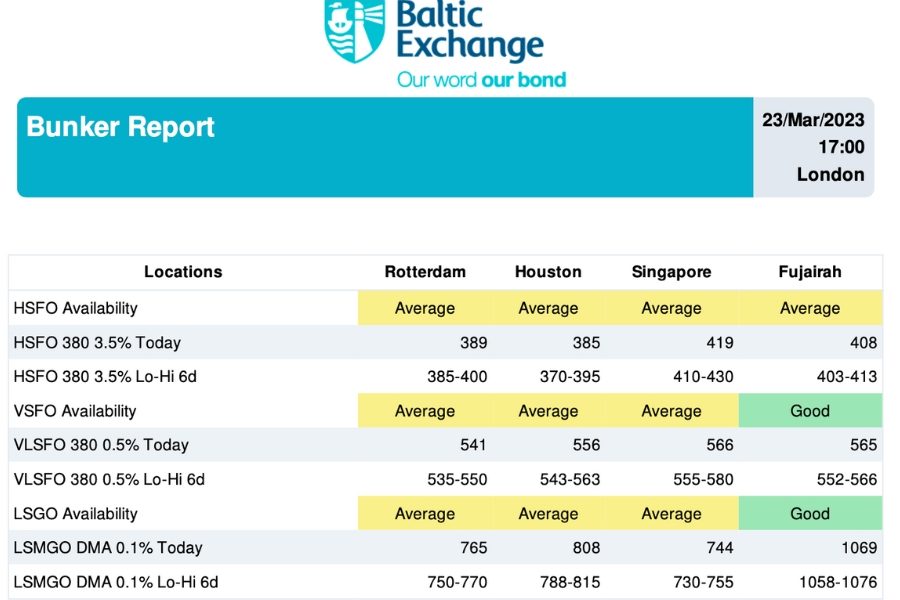Select the HSFO 380 3.5% Today row label
Screen dimensions: 900x600
tap(97, 343)
